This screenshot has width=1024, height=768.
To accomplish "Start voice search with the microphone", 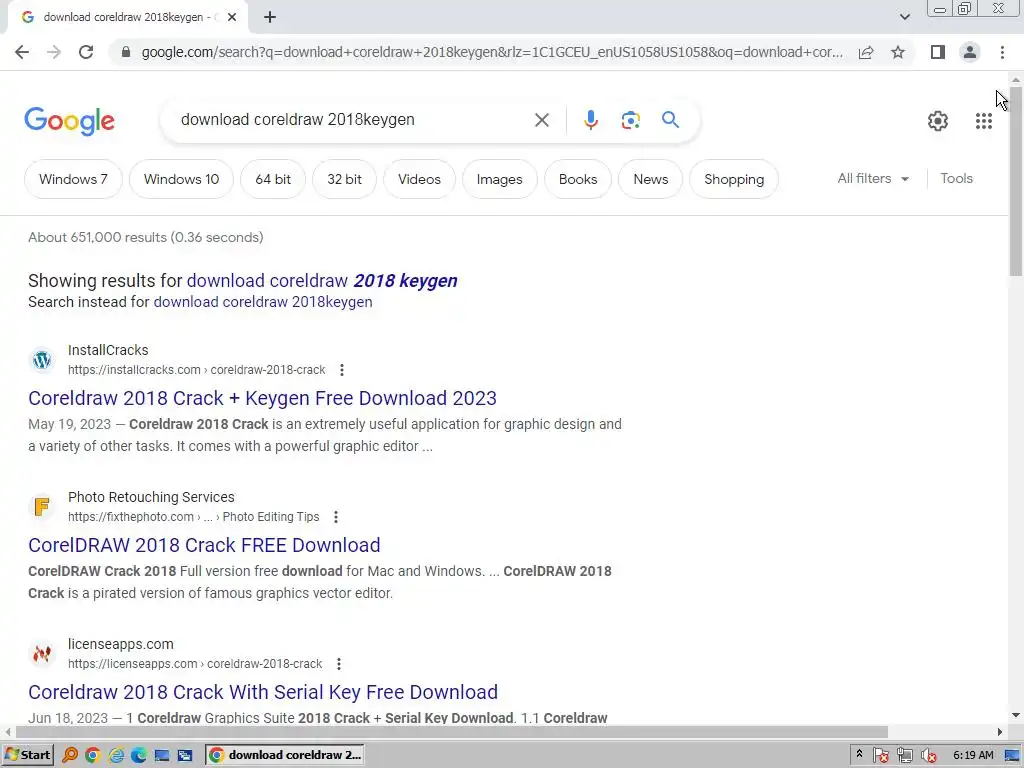I will point(590,120).
